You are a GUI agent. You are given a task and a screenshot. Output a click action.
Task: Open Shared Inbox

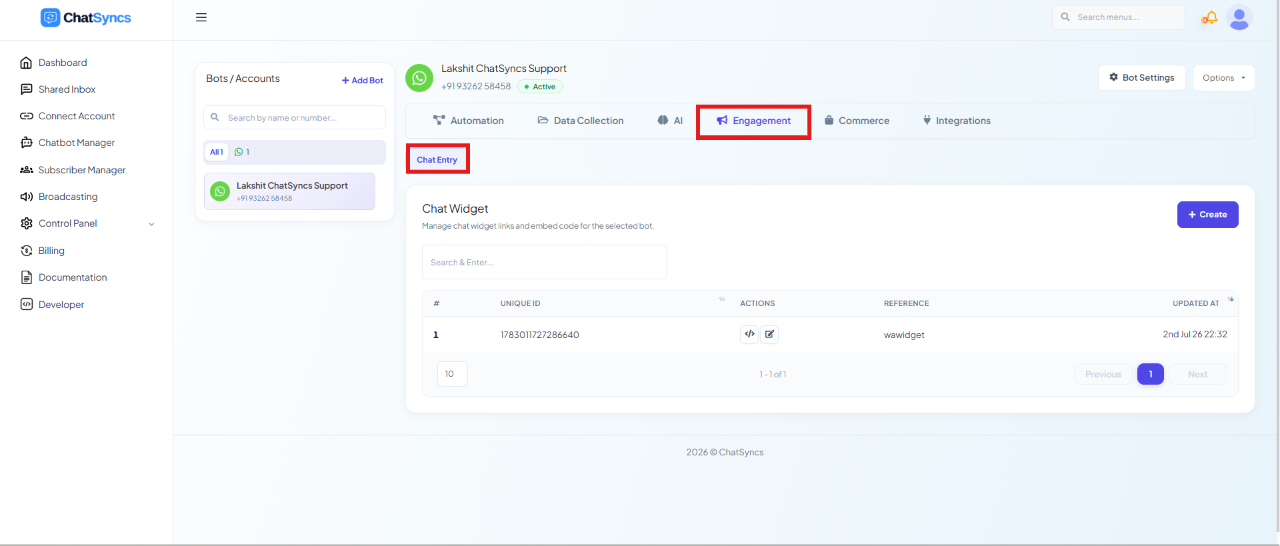(67, 89)
